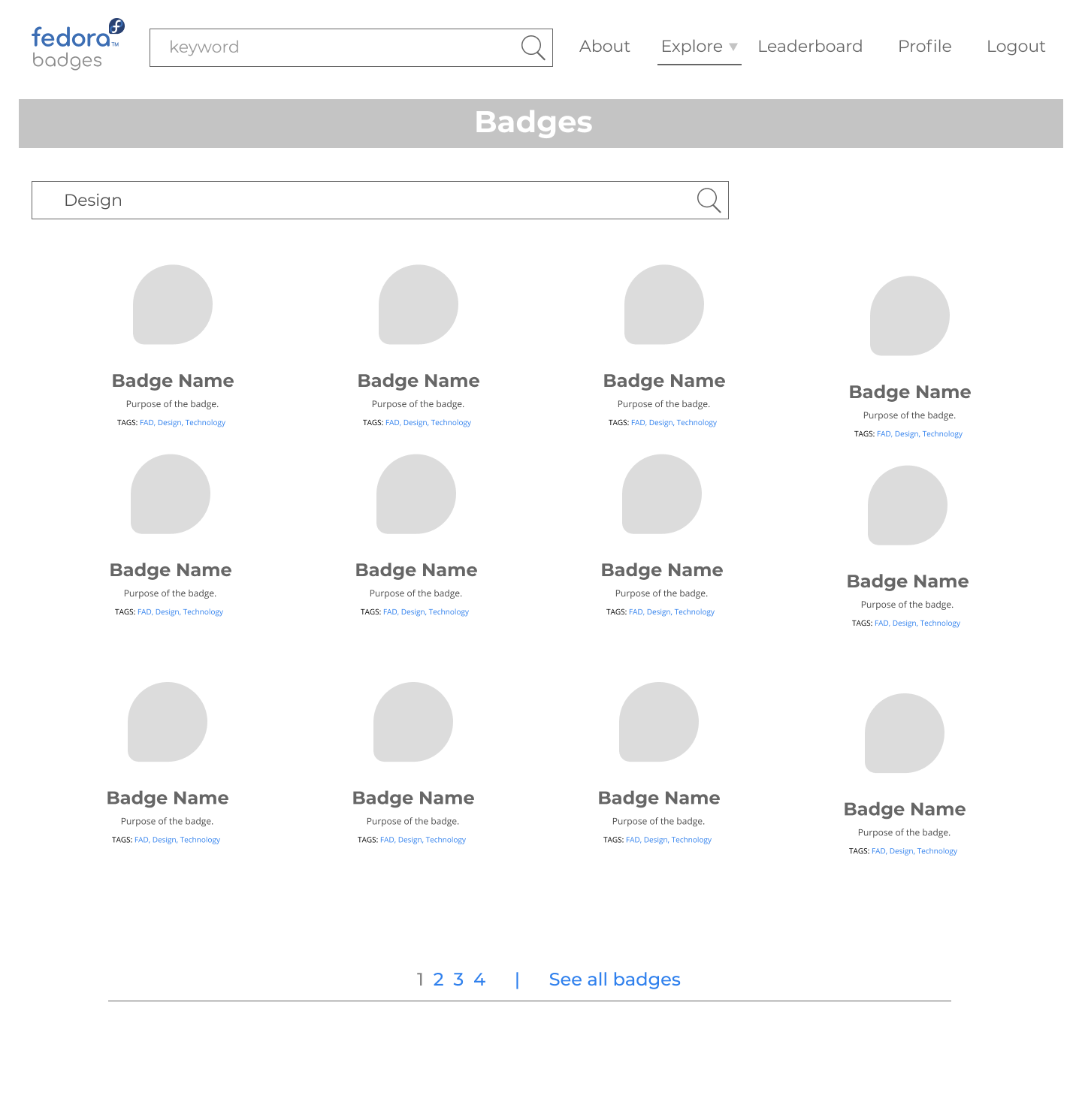Select Logout in the navigation bar
The width and height of the screenshot is (1082, 1120).
coord(1016,47)
